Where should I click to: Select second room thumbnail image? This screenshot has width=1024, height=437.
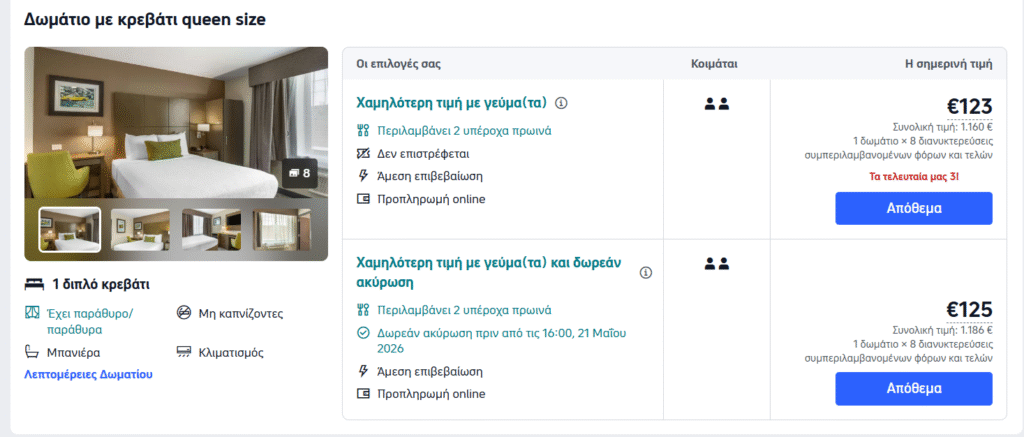coord(140,229)
